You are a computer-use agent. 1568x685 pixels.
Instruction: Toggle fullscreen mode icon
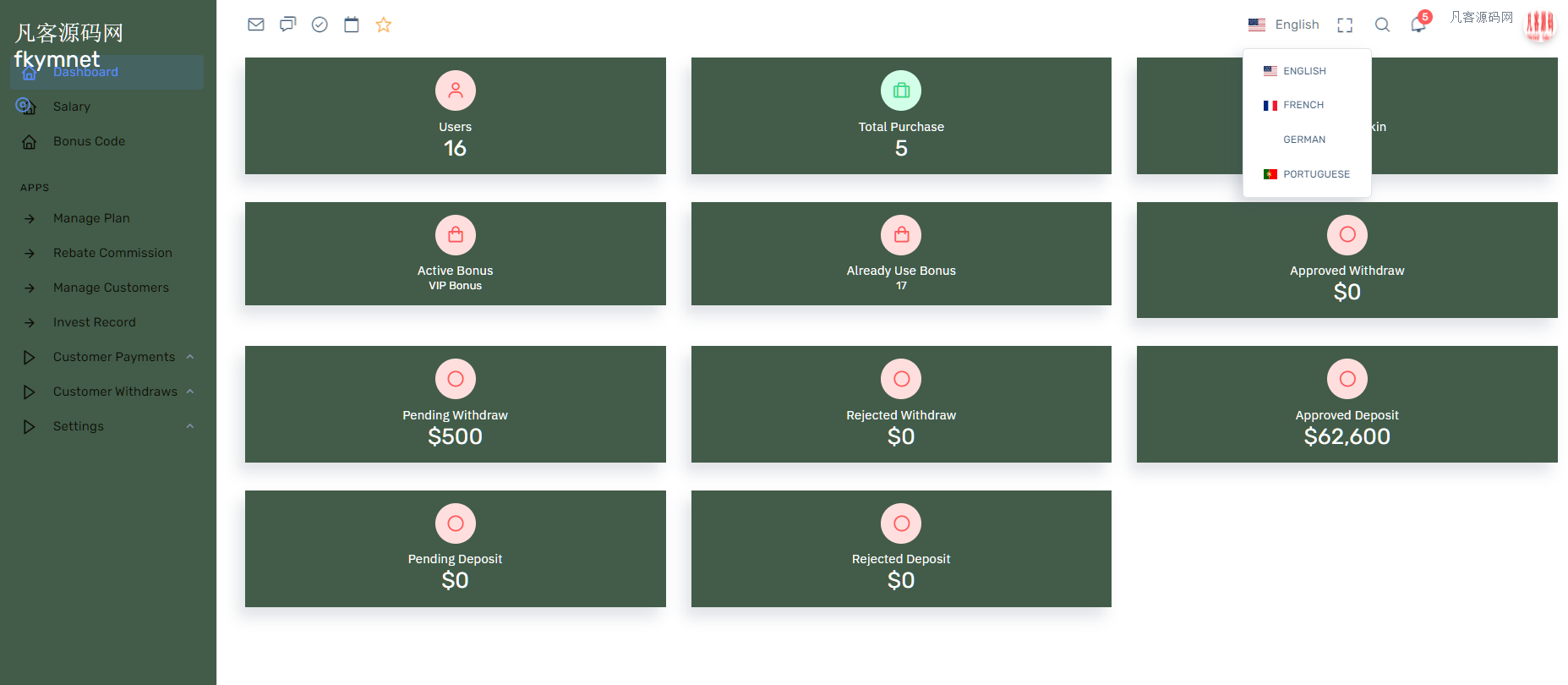1345,25
